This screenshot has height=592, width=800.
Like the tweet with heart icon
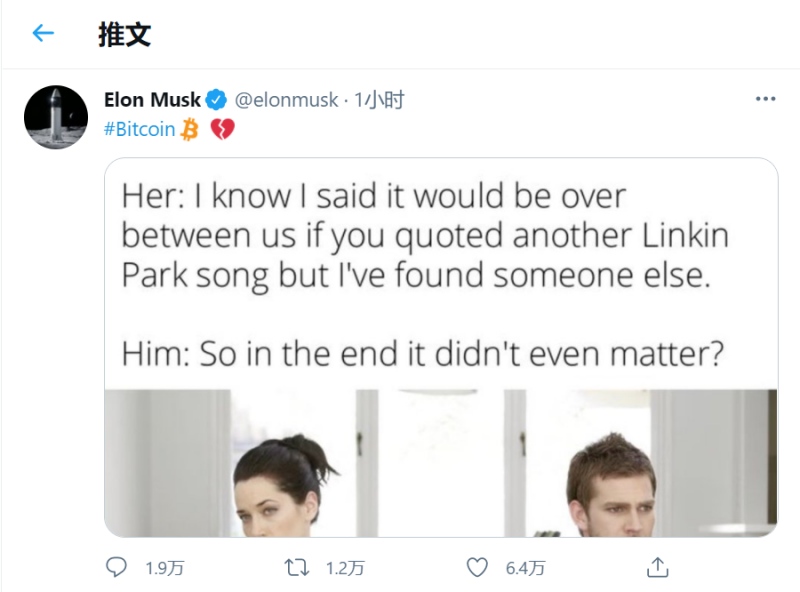point(477,567)
